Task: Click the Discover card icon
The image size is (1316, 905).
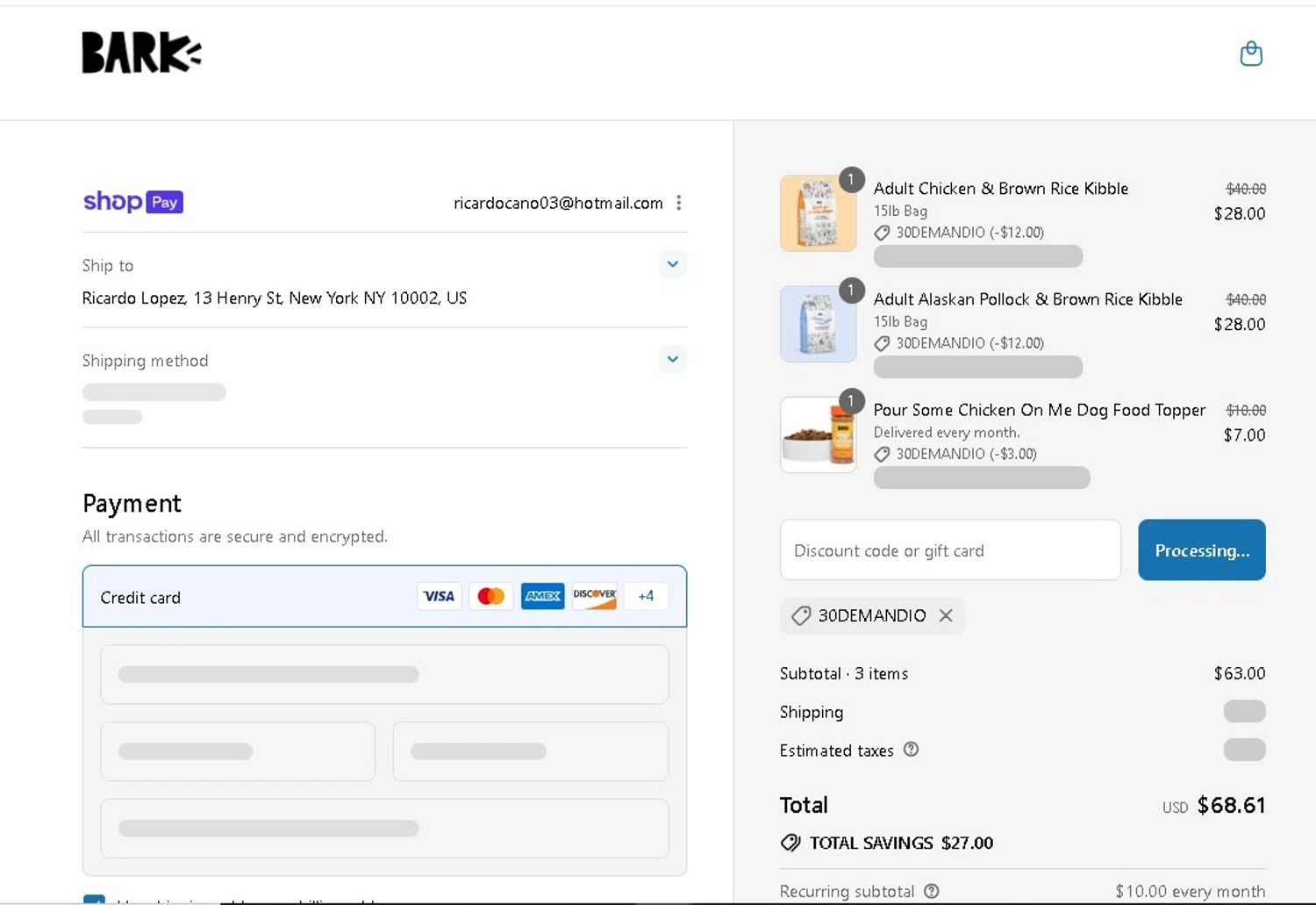Action: 595,596
